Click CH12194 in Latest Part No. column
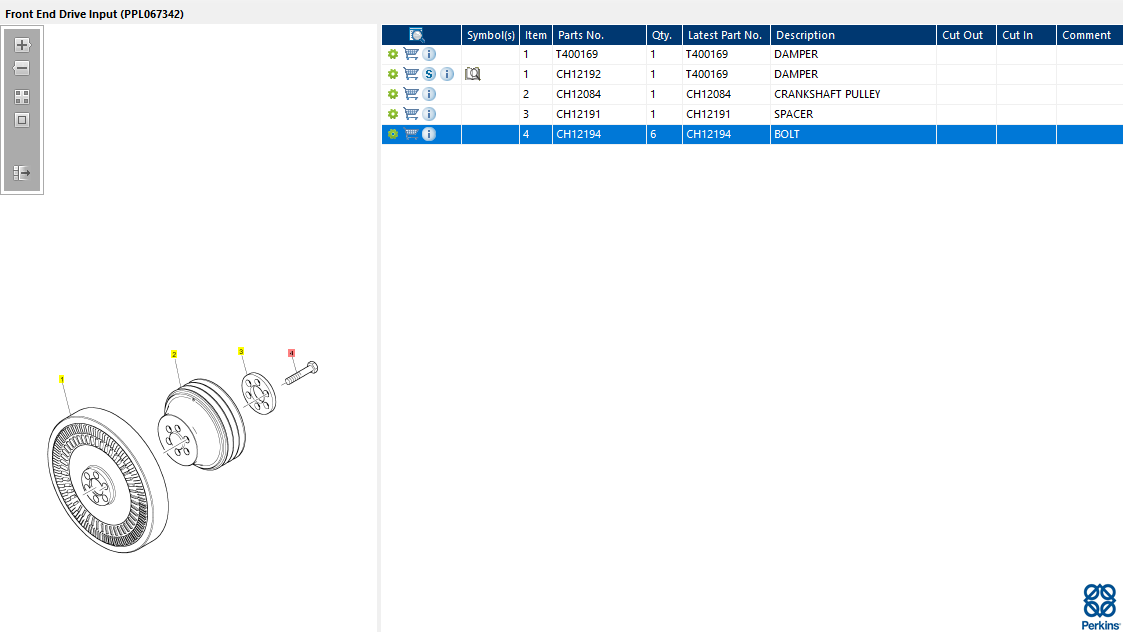 pos(708,134)
